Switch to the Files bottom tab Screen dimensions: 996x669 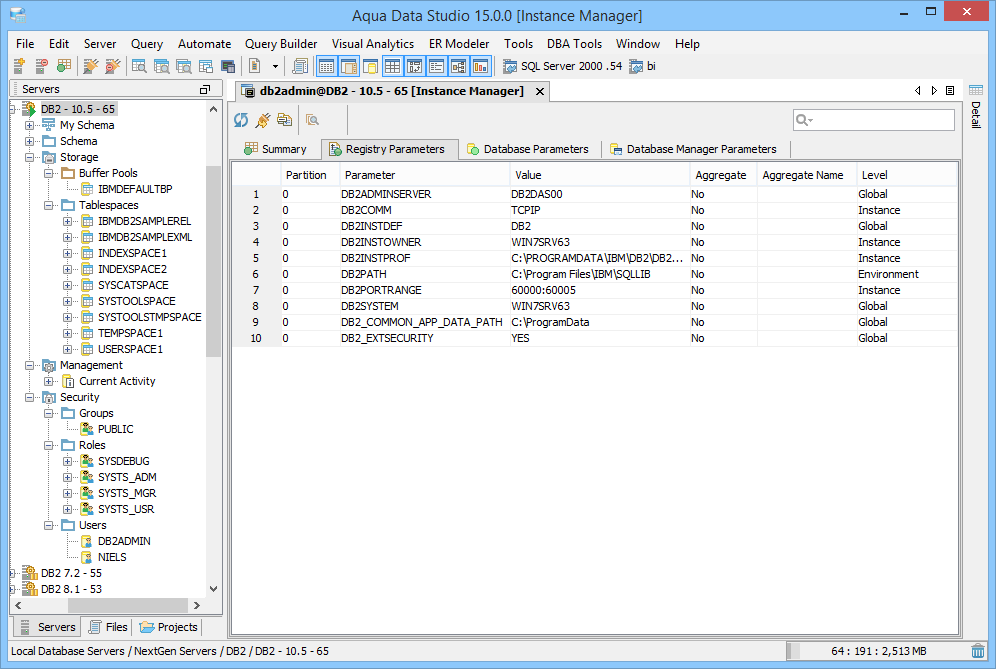pos(108,627)
